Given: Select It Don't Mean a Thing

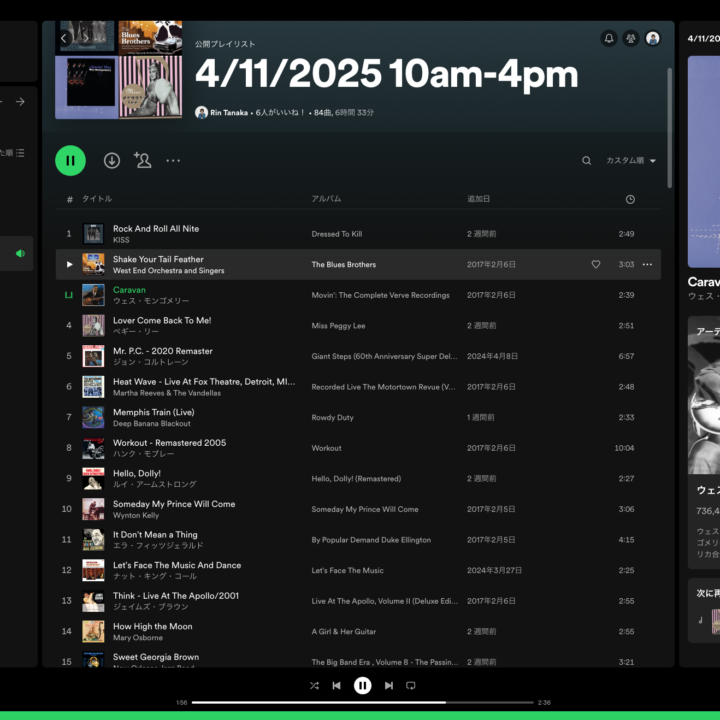Looking at the screenshot, I should (155, 534).
